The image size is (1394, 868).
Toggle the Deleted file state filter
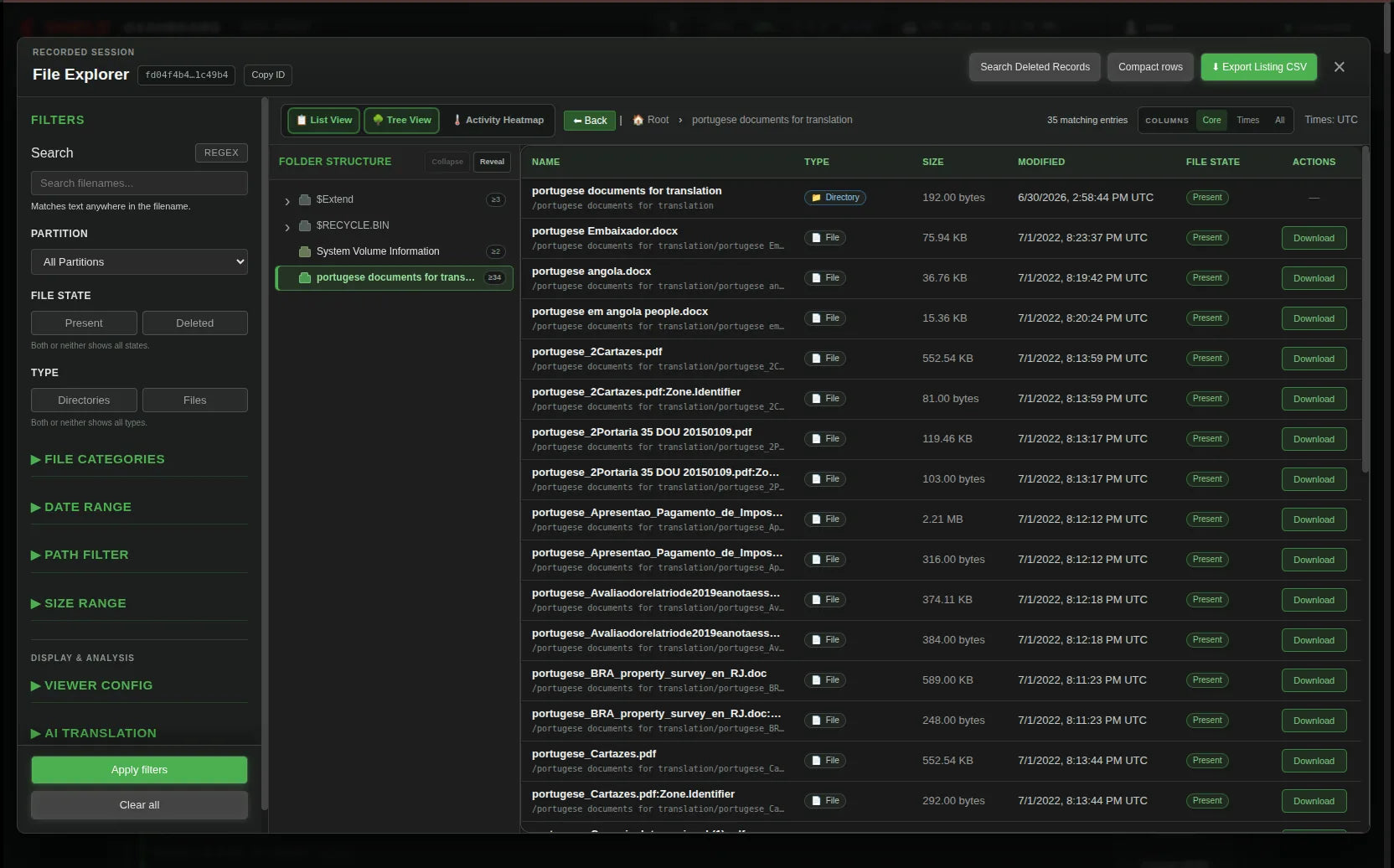point(195,323)
